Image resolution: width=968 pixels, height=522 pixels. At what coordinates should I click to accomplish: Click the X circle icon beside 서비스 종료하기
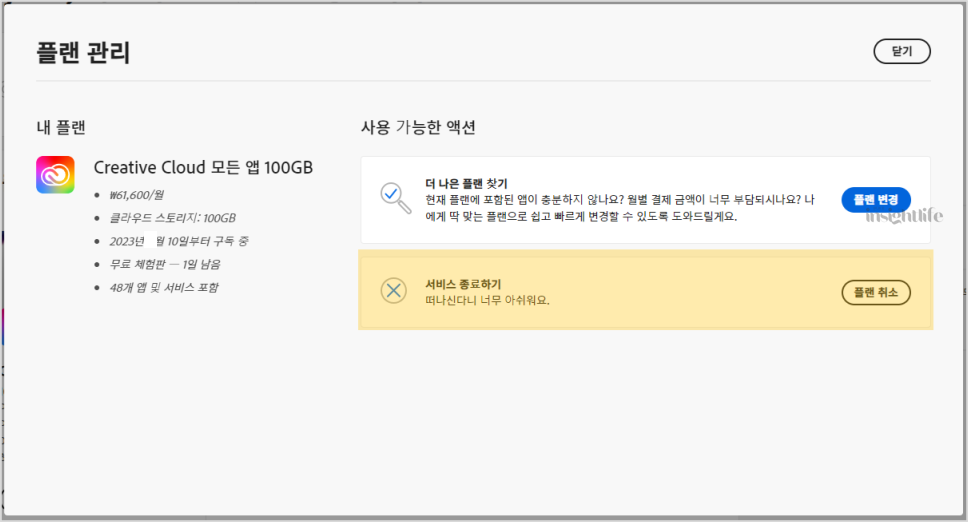pos(393,290)
